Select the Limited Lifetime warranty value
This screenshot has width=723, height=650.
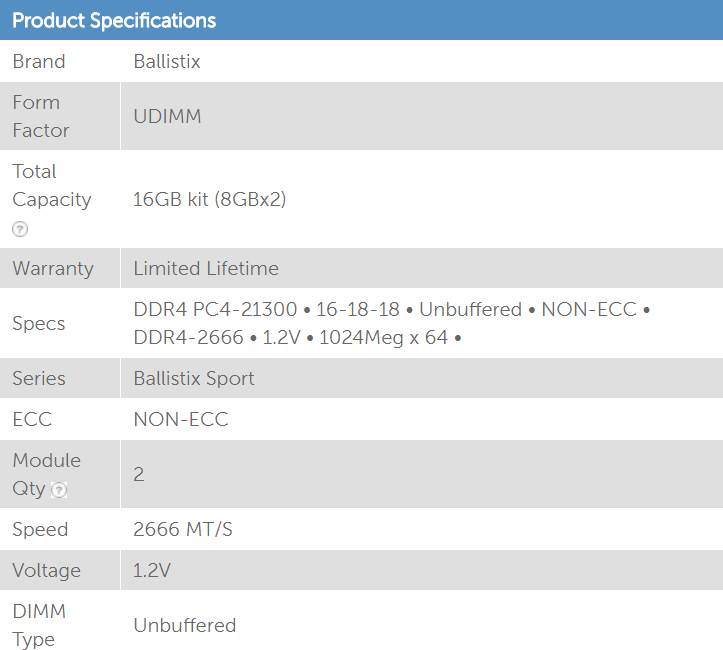[206, 269]
